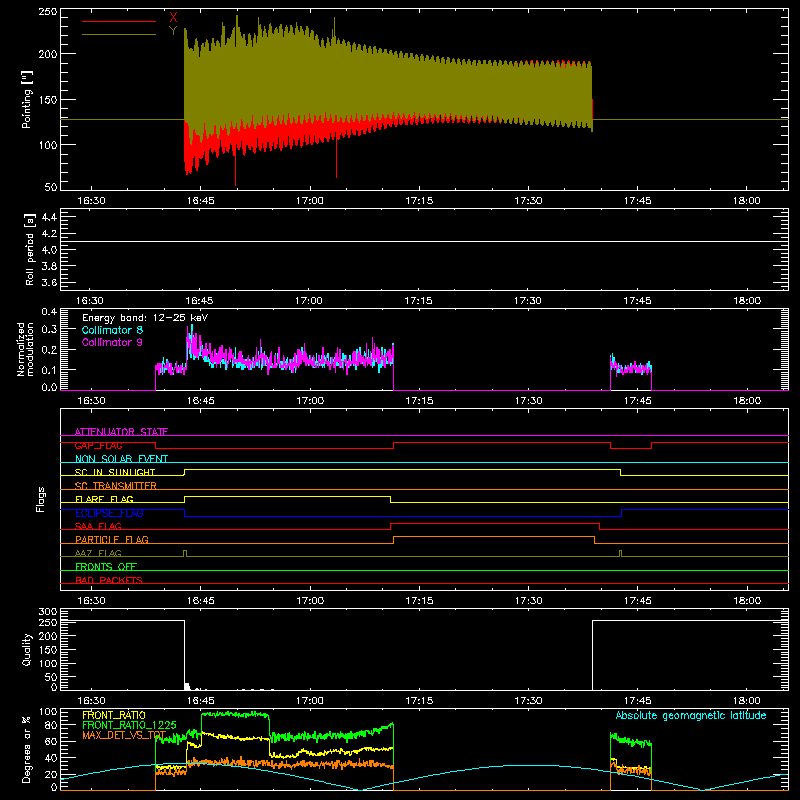This screenshot has height=800, width=800.
Task: Click the orange MAX_DET_VS_TOT legend label
Action: pyautogui.click(x=124, y=735)
